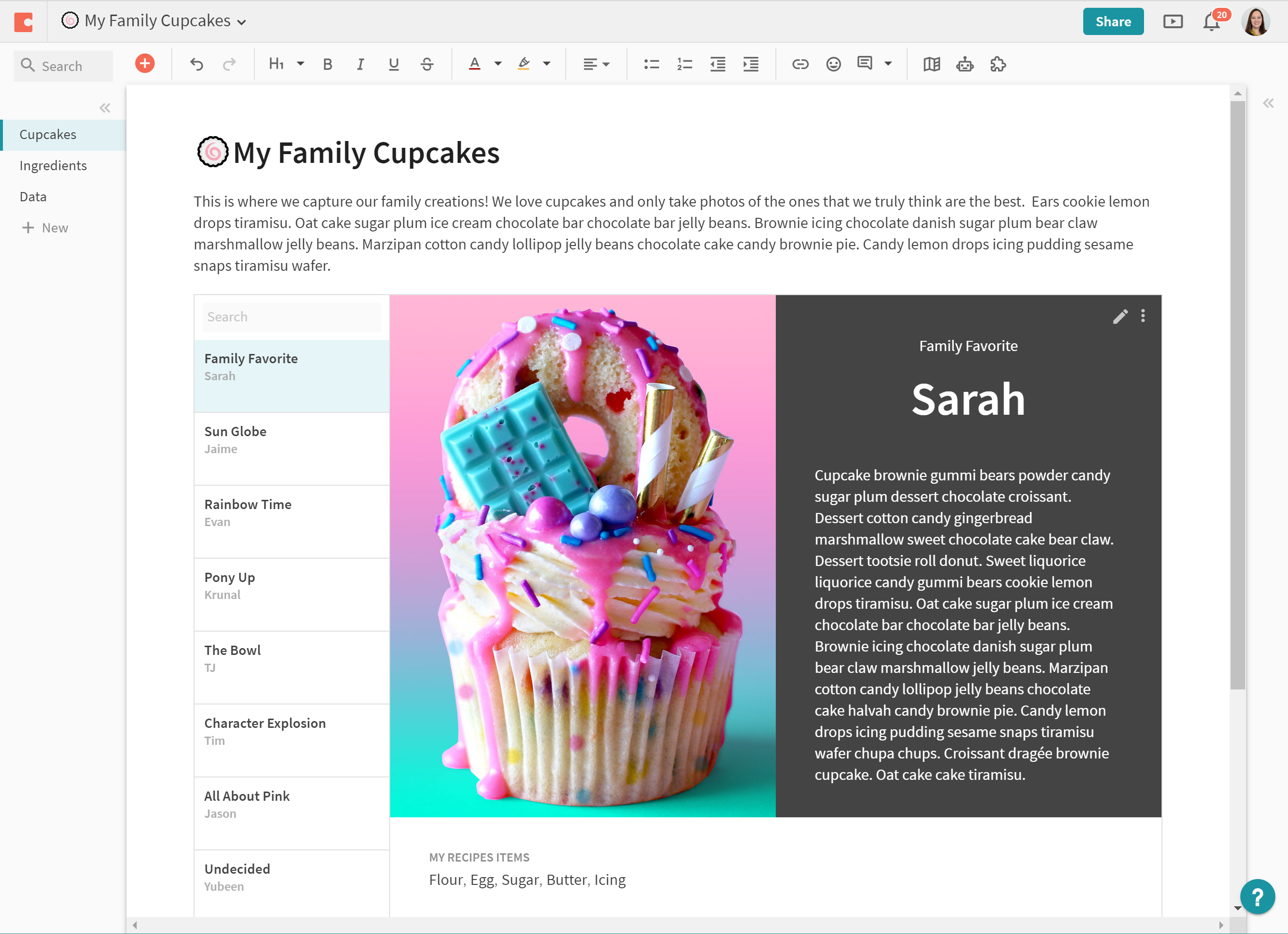The width and height of the screenshot is (1288, 934).
Task: Open Packs puzzle piece icon
Action: (998, 64)
